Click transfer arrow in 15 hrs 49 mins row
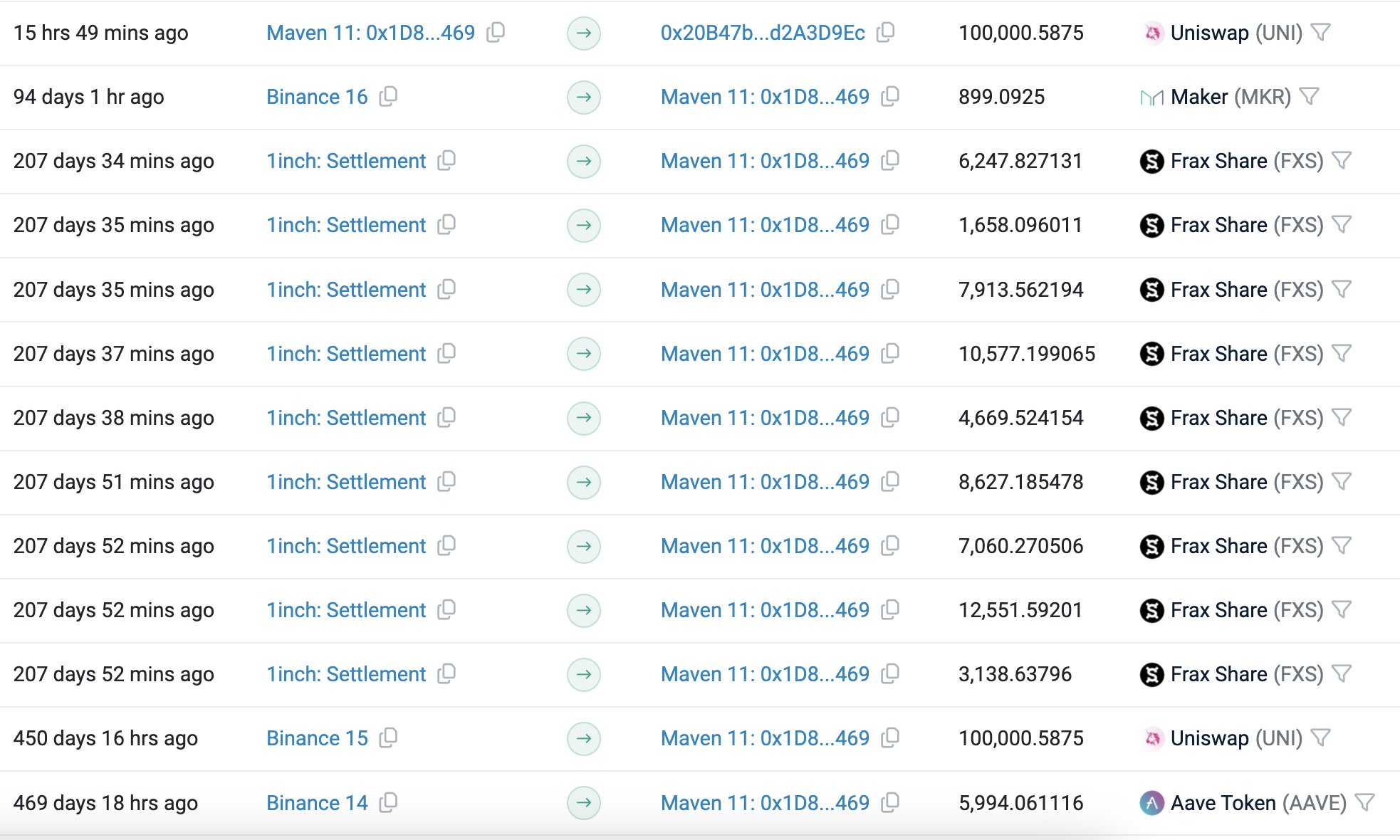 tap(584, 33)
